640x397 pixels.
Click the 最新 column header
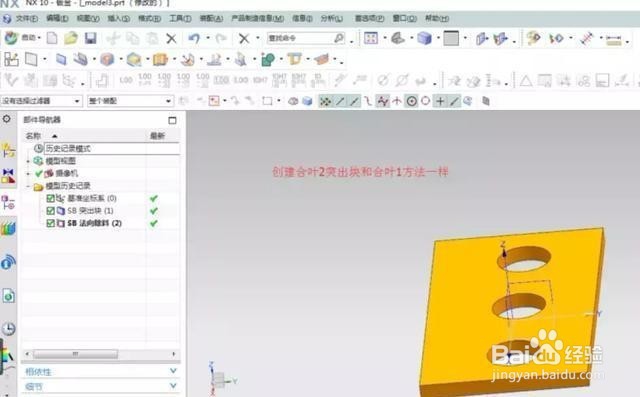157,136
